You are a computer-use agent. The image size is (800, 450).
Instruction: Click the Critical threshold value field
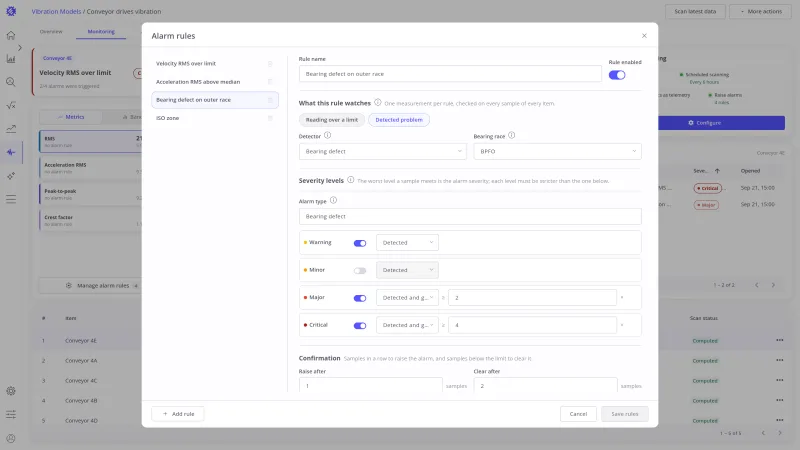point(532,325)
